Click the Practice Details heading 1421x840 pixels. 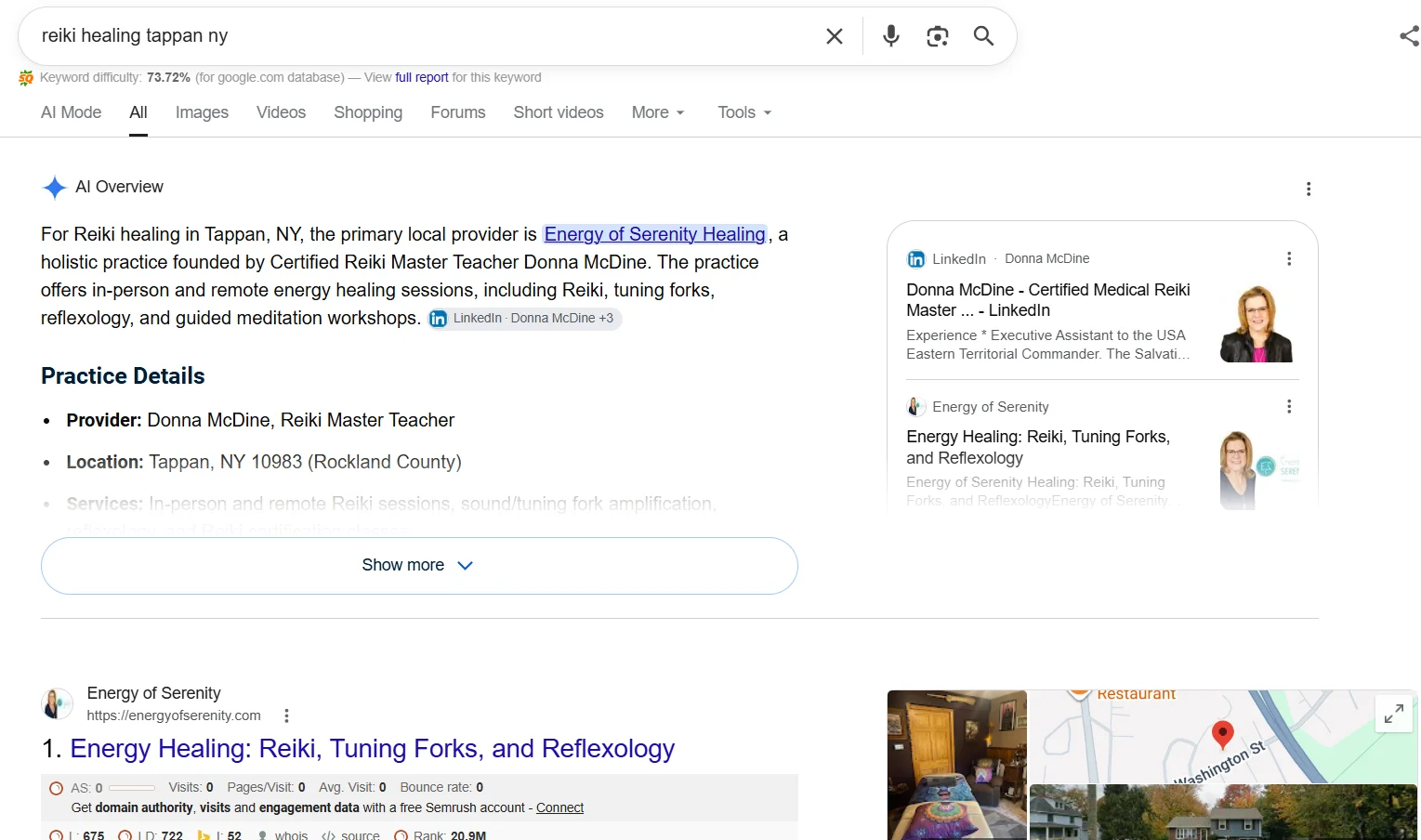[x=123, y=376]
